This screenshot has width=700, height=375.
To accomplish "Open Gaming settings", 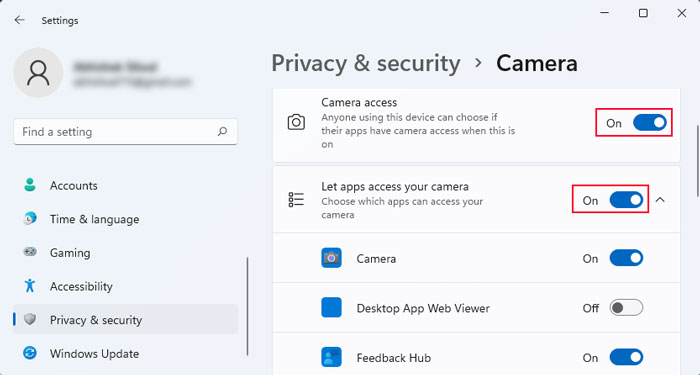I will click(x=125, y=252).
